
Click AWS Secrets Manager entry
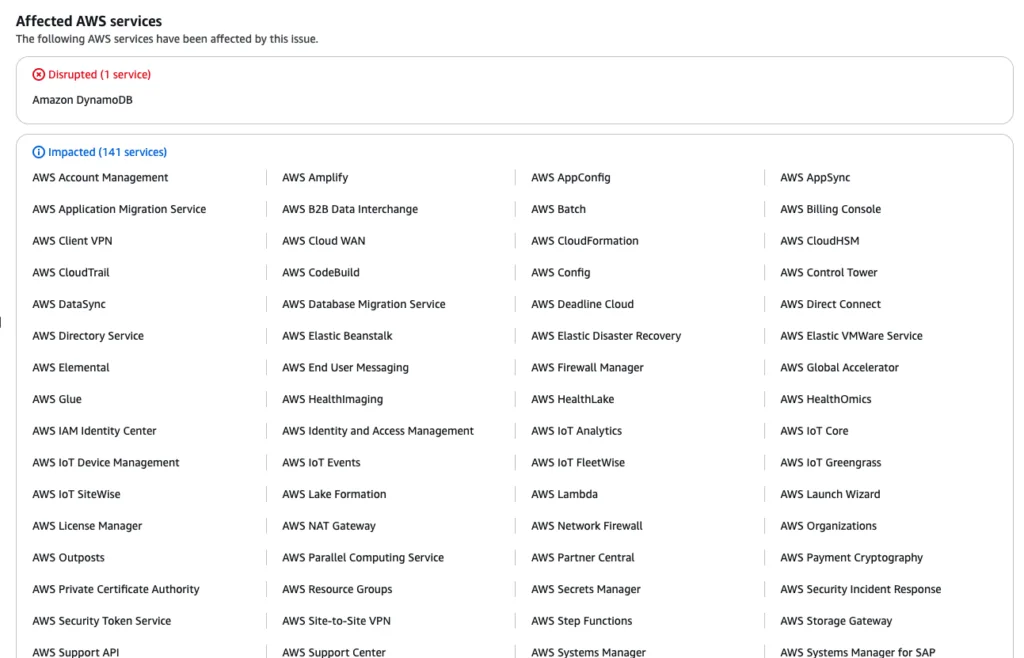point(585,589)
